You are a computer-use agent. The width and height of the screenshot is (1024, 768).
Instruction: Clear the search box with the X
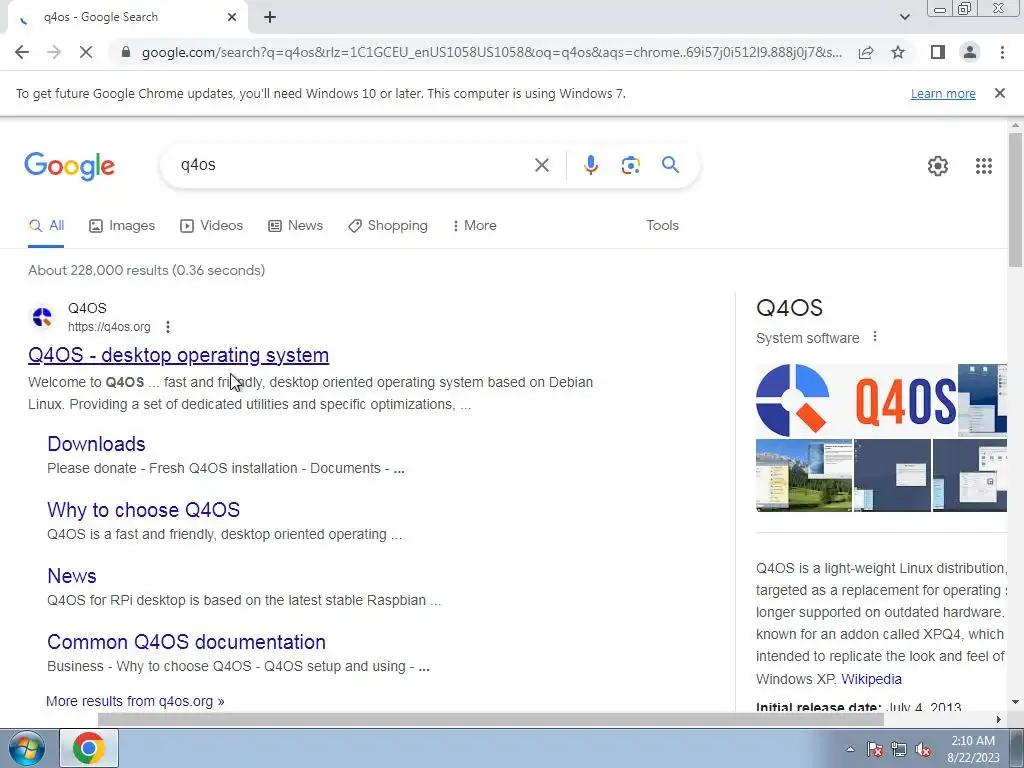point(541,165)
